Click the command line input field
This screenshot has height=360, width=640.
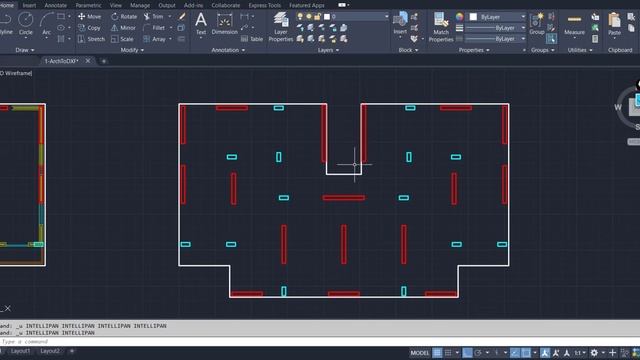coord(320,342)
